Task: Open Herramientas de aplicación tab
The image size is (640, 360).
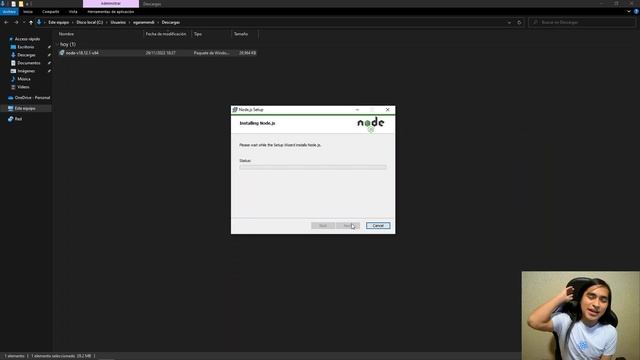Action: (x=111, y=12)
